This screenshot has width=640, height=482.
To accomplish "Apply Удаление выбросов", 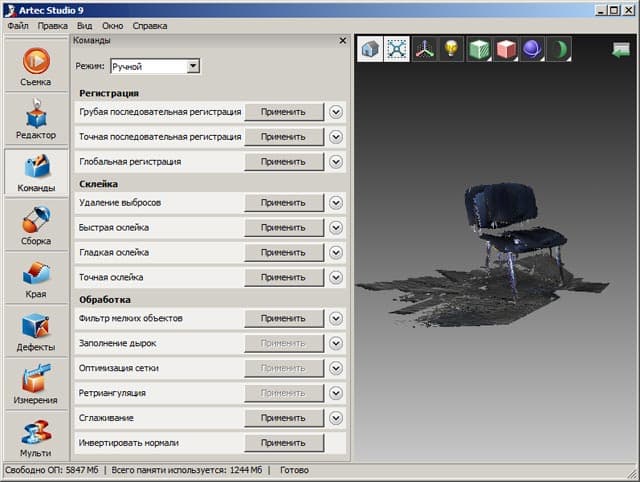I will coord(284,202).
